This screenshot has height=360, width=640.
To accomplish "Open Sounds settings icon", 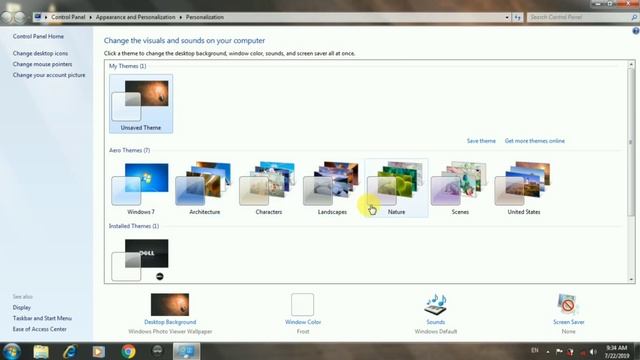I will click(x=436, y=304).
